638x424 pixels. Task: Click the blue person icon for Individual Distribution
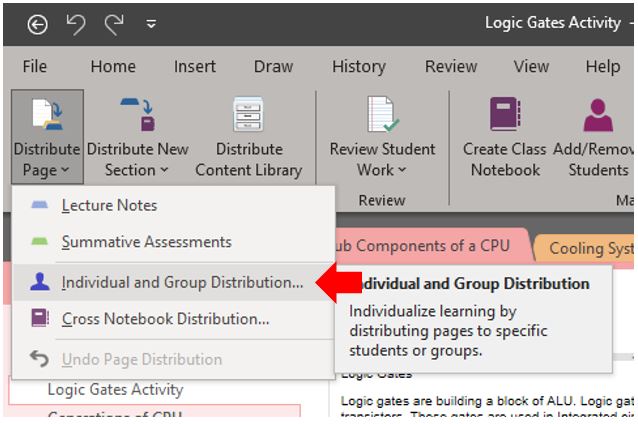[x=40, y=282]
